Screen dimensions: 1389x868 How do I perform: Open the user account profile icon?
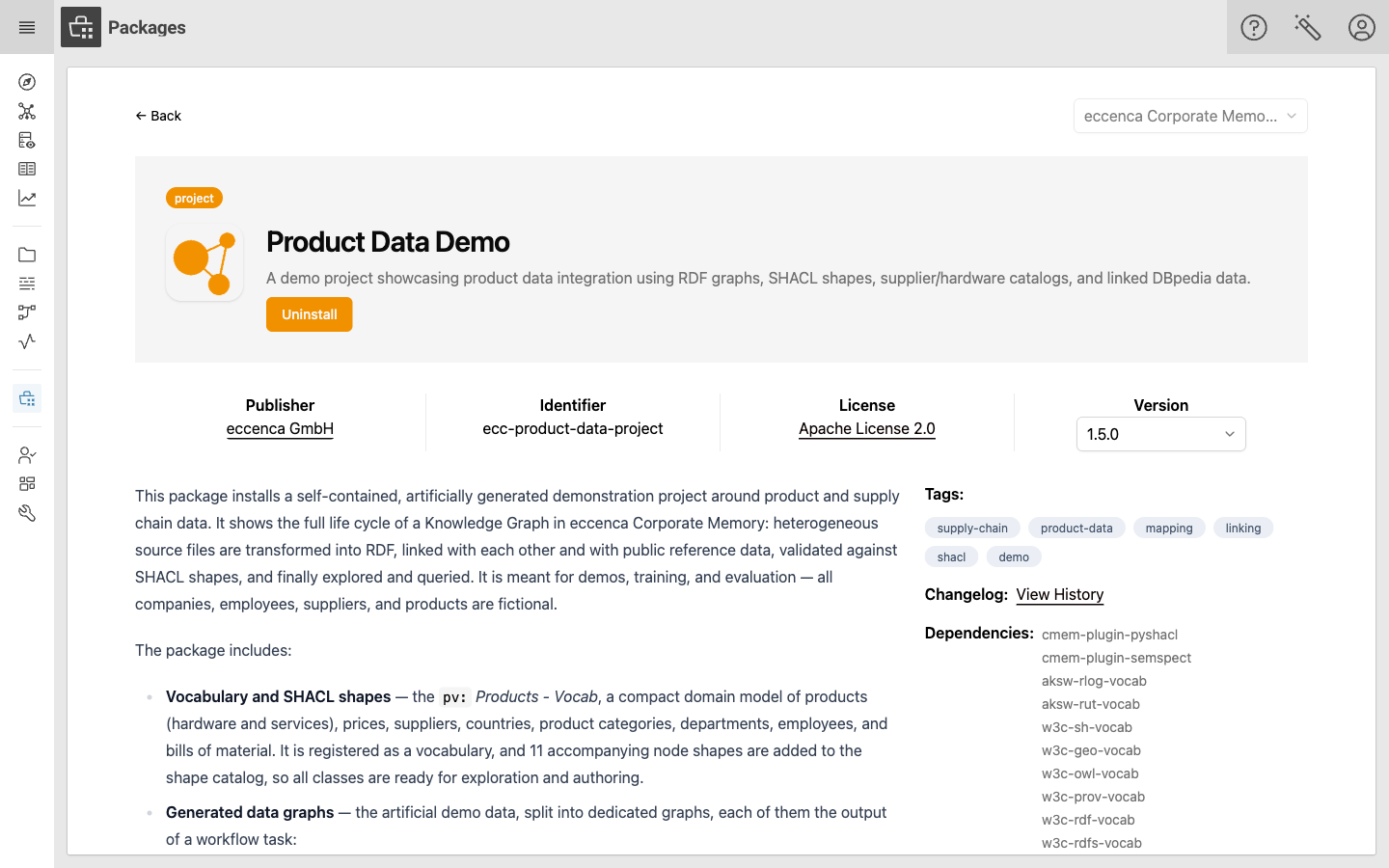[x=1362, y=27]
